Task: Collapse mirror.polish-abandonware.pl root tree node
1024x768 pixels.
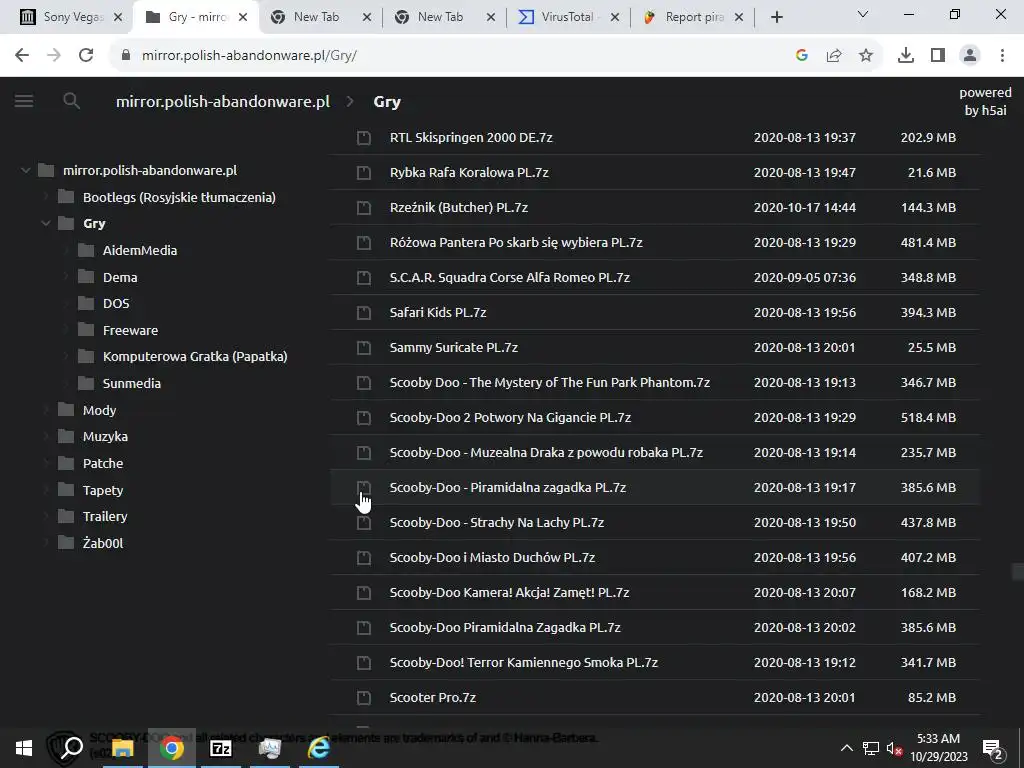Action: pos(25,170)
